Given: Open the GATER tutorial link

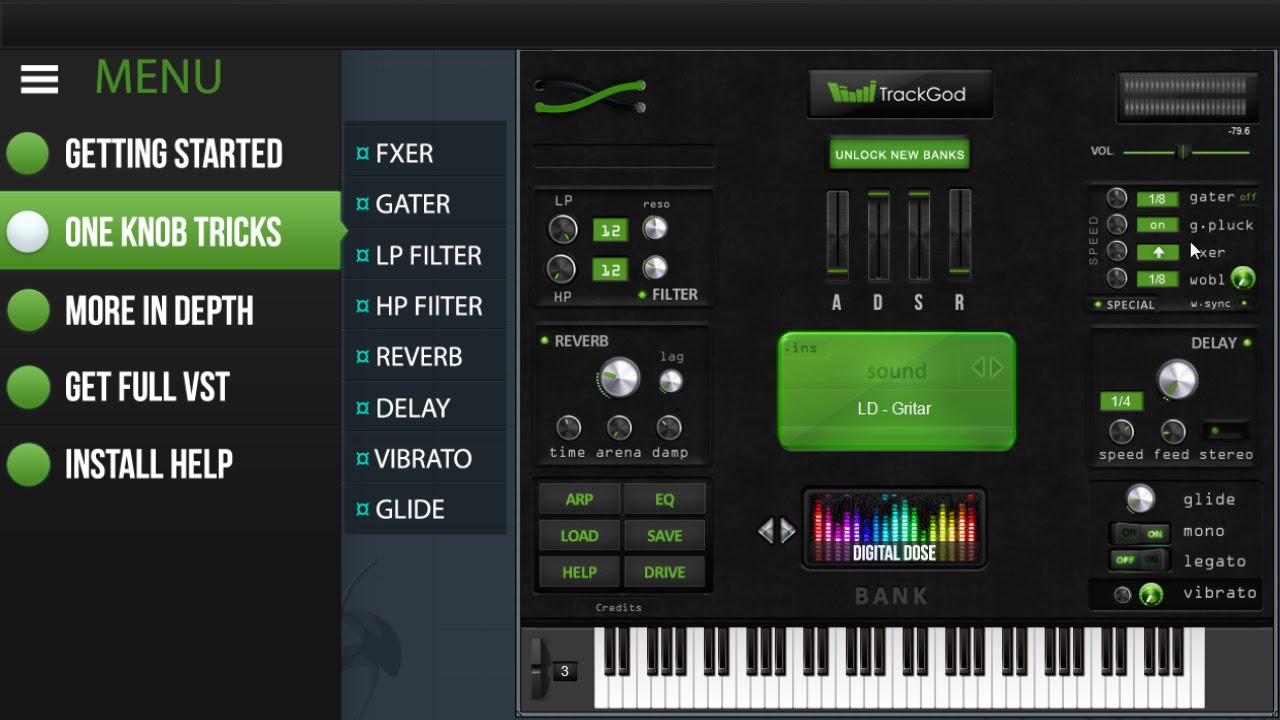Looking at the screenshot, I should coord(424,204).
